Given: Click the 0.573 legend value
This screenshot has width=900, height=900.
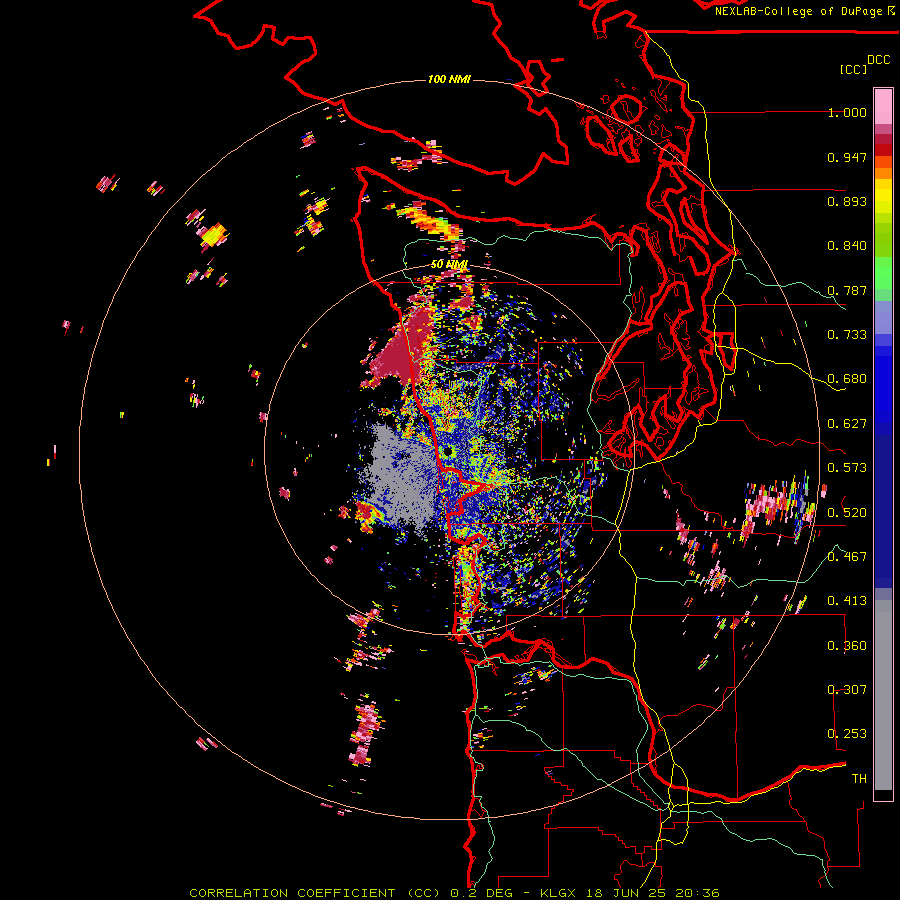Looking at the screenshot, I should 847,468.
